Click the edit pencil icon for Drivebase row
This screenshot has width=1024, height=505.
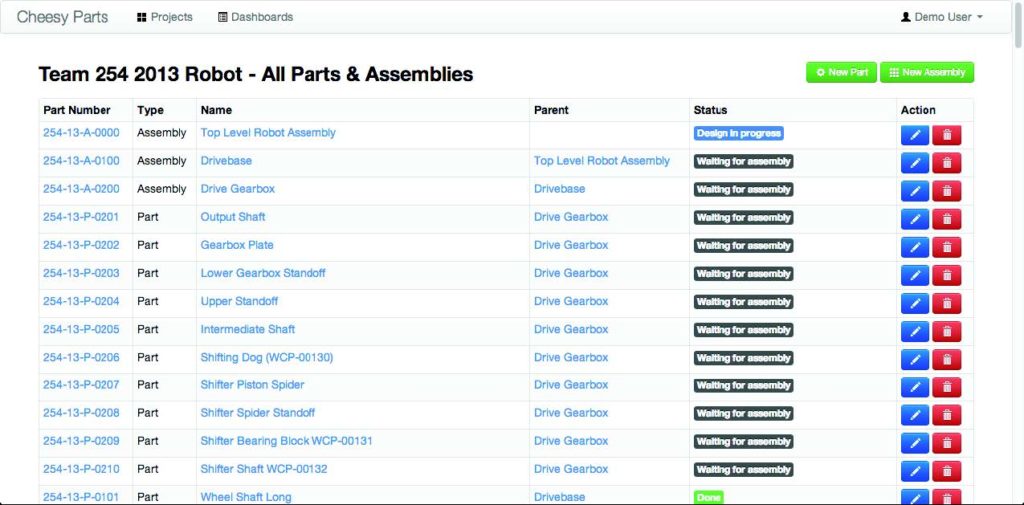point(914,162)
